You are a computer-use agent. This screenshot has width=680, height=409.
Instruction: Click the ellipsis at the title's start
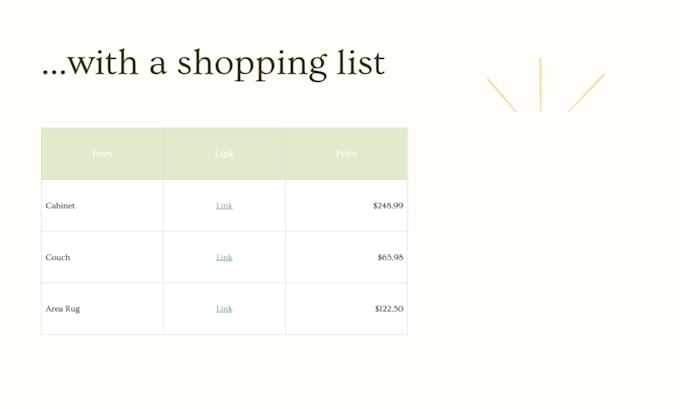pos(54,74)
